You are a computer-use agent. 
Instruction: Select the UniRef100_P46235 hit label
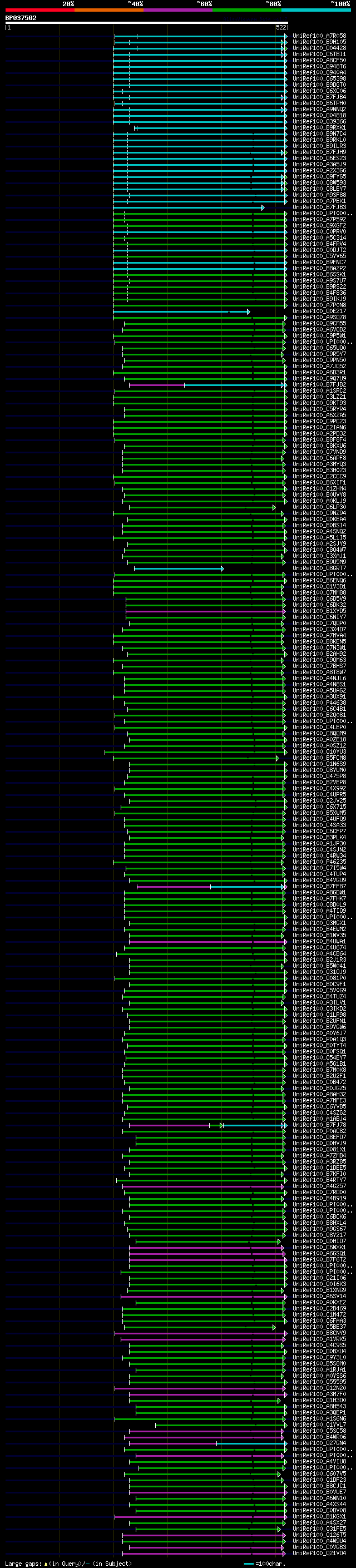[x=319, y=862]
